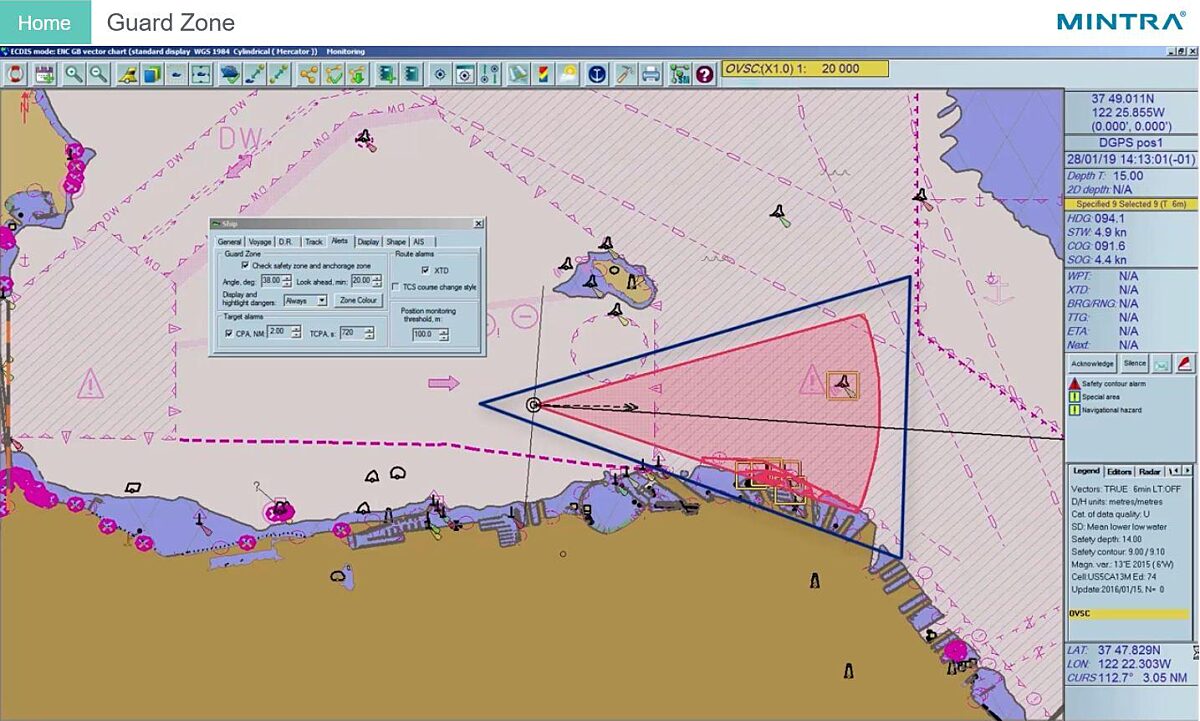Toggle the CPA, NM target alarm checkbox

pyautogui.click(x=229, y=333)
